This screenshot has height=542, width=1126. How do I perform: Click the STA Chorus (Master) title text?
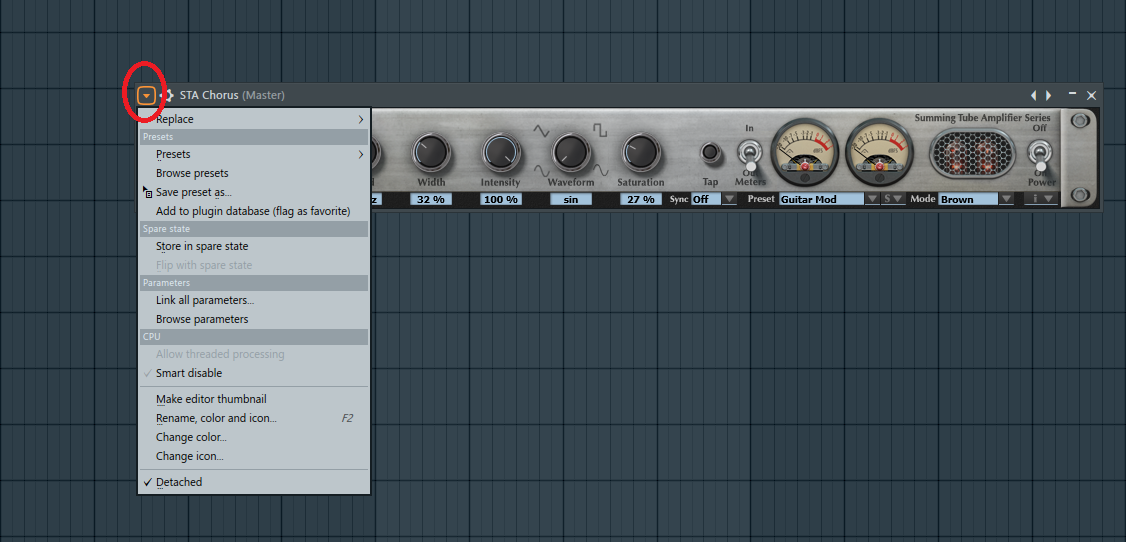(232, 95)
